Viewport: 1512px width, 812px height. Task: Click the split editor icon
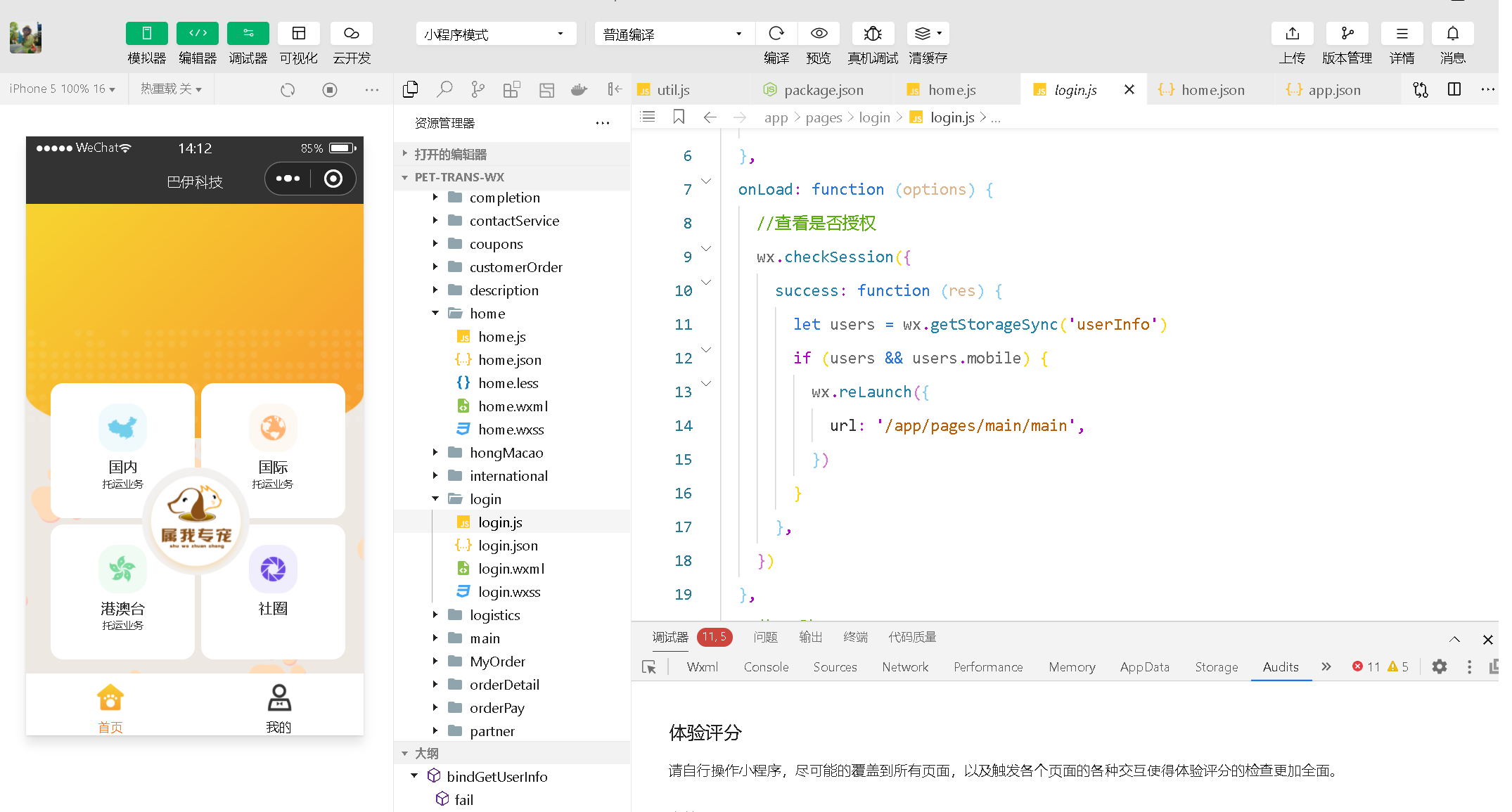coord(1454,89)
